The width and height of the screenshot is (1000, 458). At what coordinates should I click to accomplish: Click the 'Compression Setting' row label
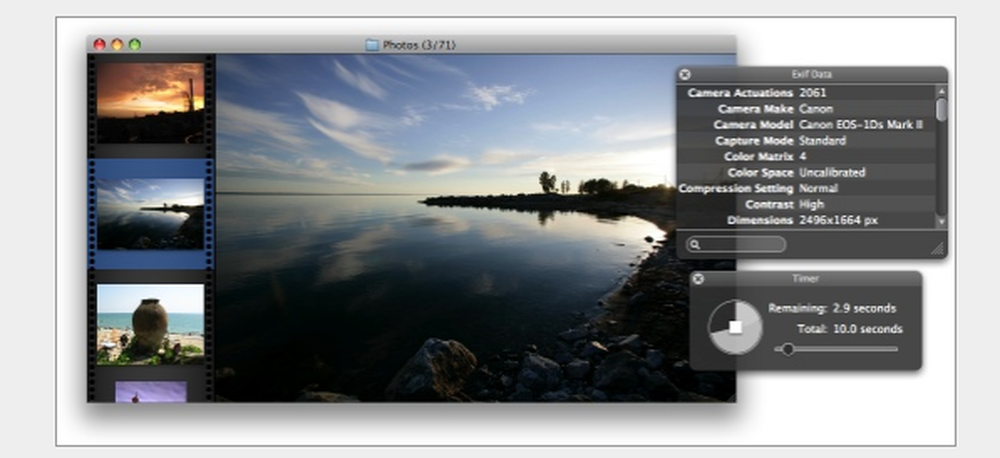(736, 189)
